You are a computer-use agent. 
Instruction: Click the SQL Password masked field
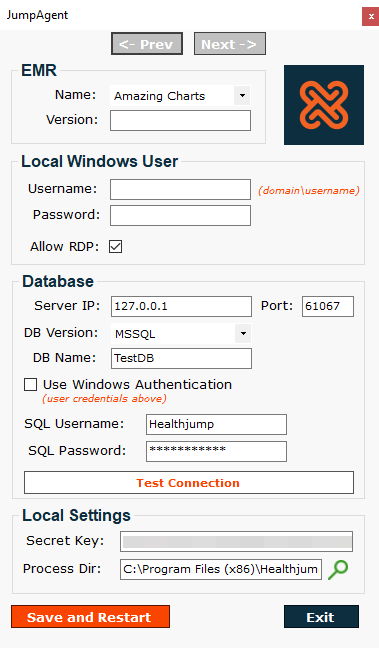coord(216,451)
